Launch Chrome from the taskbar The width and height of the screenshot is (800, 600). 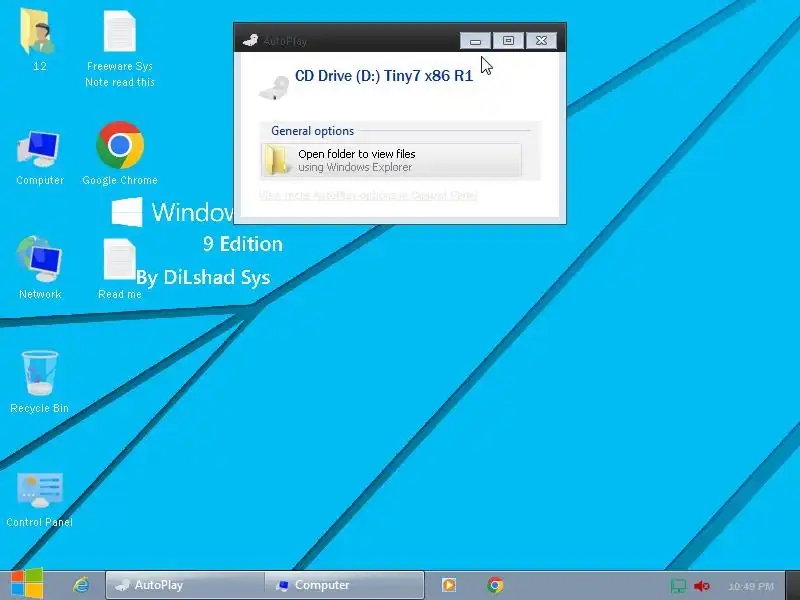[495, 585]
